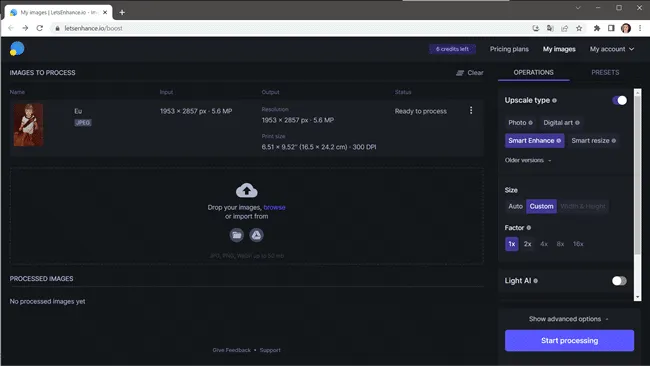Switch to the OPERATIONS tab

point(534,73)
